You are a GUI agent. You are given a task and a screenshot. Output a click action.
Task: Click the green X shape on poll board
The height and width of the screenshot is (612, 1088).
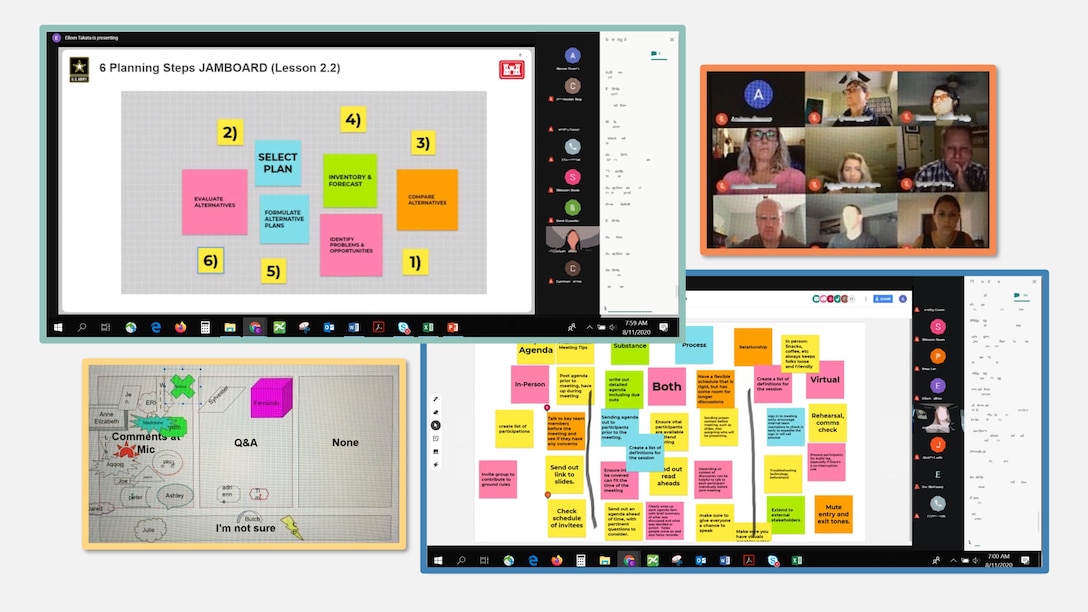point(182,385)
